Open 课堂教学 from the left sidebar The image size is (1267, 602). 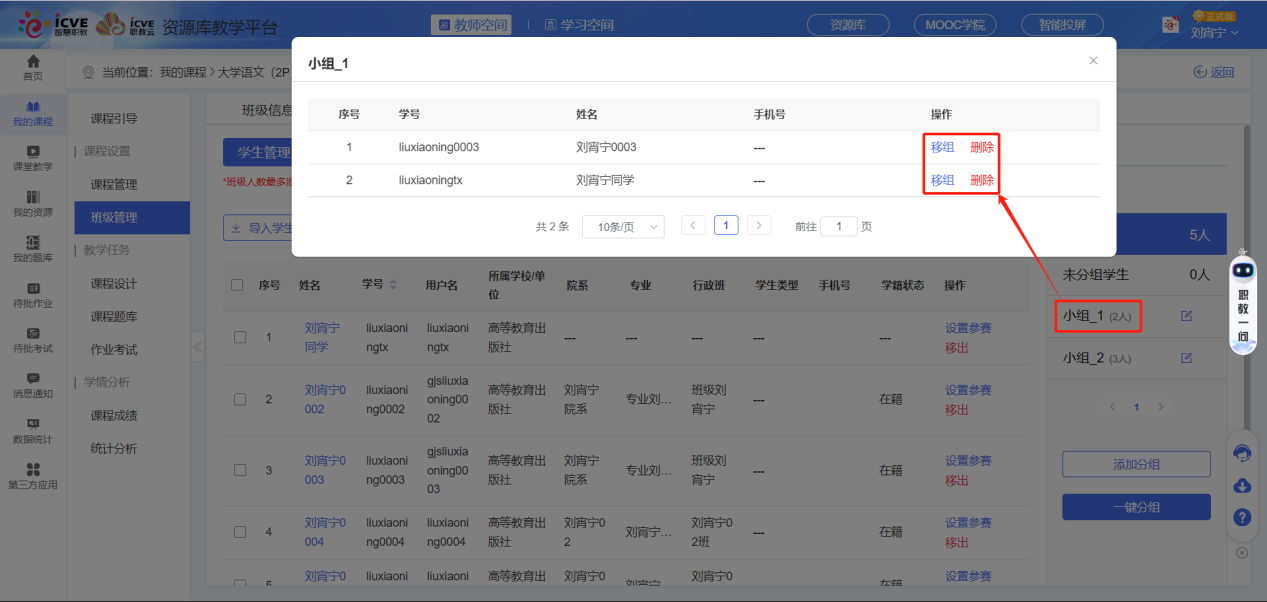33,157
